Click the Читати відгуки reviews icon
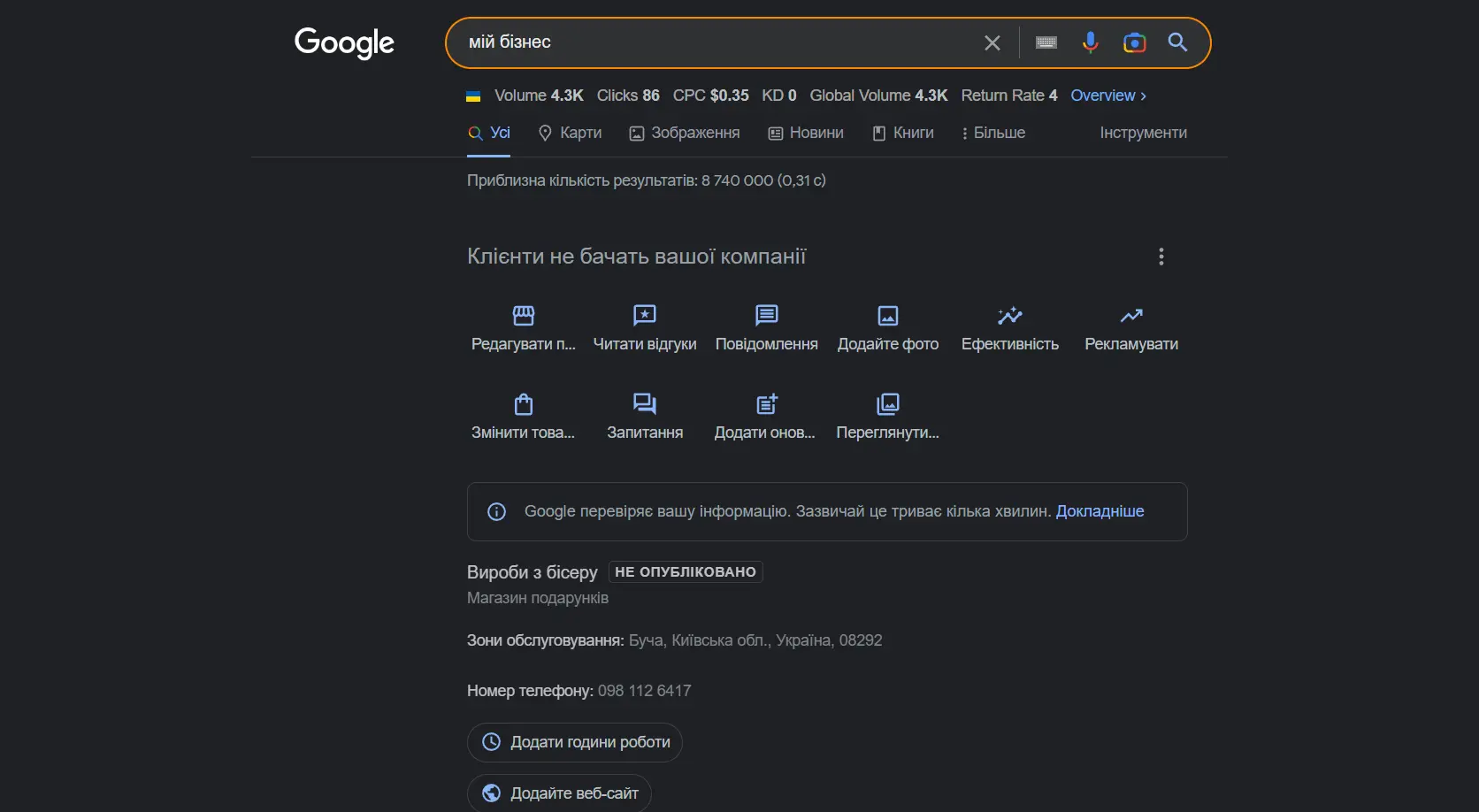The image size is (1479, 812). [645, 315]
